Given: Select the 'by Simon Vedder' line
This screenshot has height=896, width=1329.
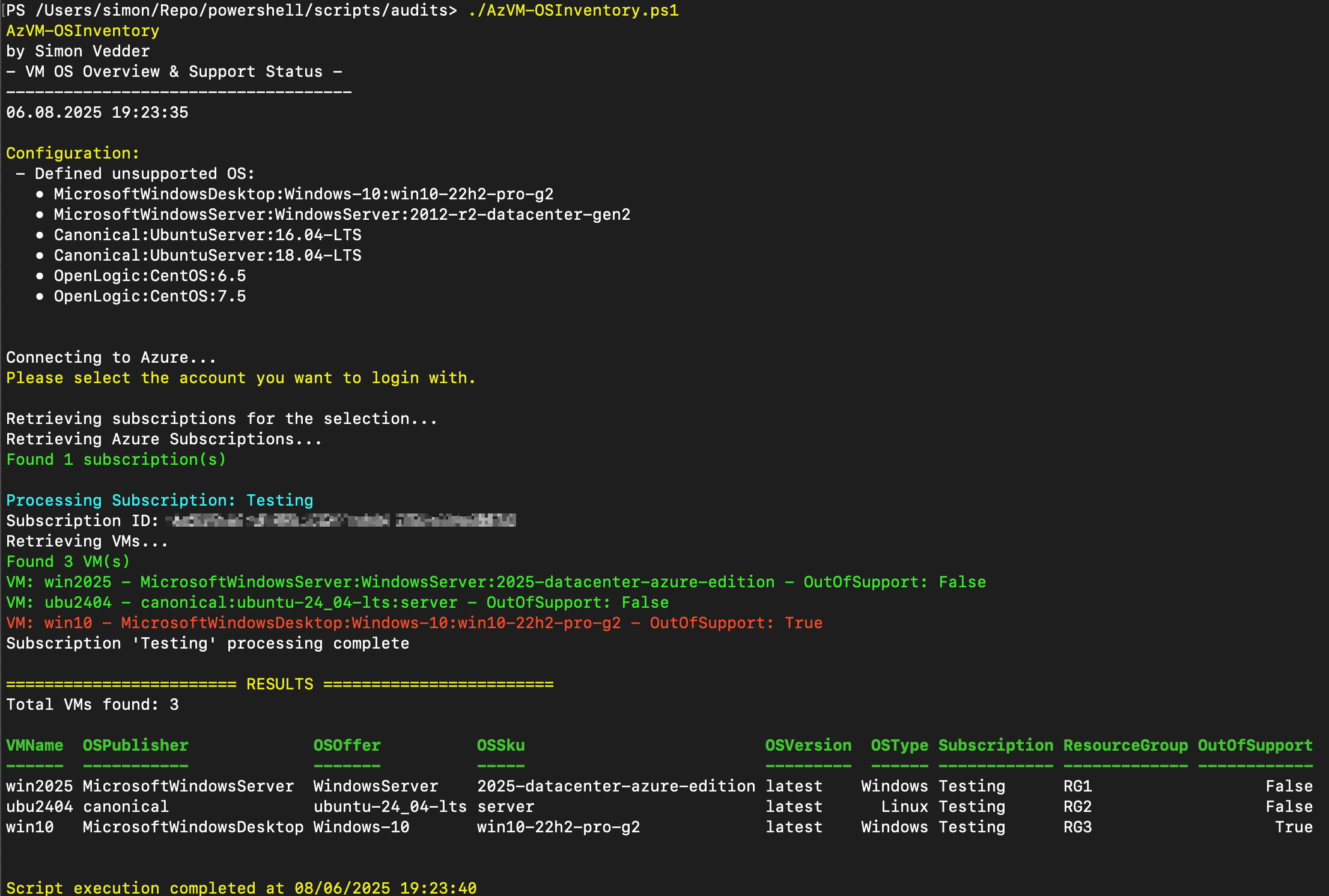Looking at the screenshot, I should 78,51.
